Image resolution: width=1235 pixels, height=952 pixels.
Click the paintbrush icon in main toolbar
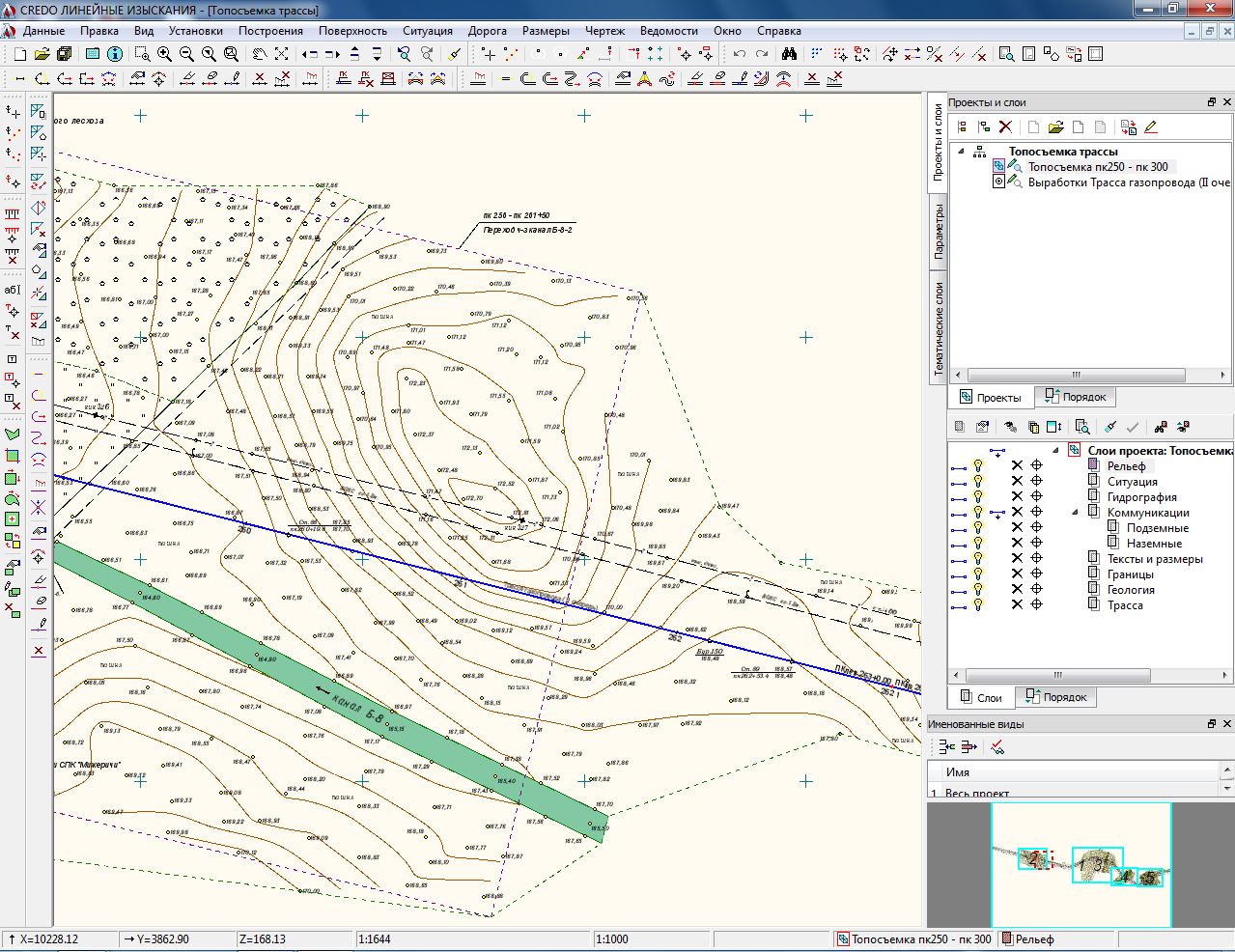[x=455, y=55]
